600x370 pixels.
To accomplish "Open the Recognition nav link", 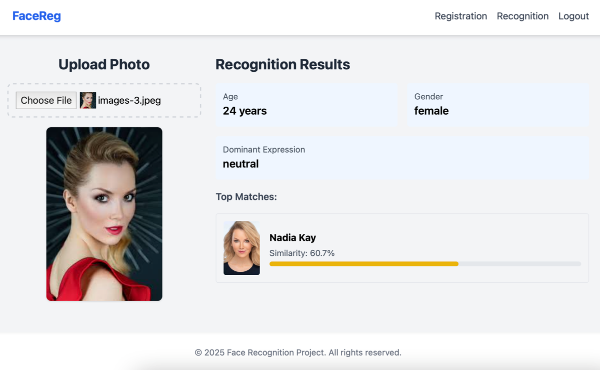I will pyautogui.click(x=522, y=16).
